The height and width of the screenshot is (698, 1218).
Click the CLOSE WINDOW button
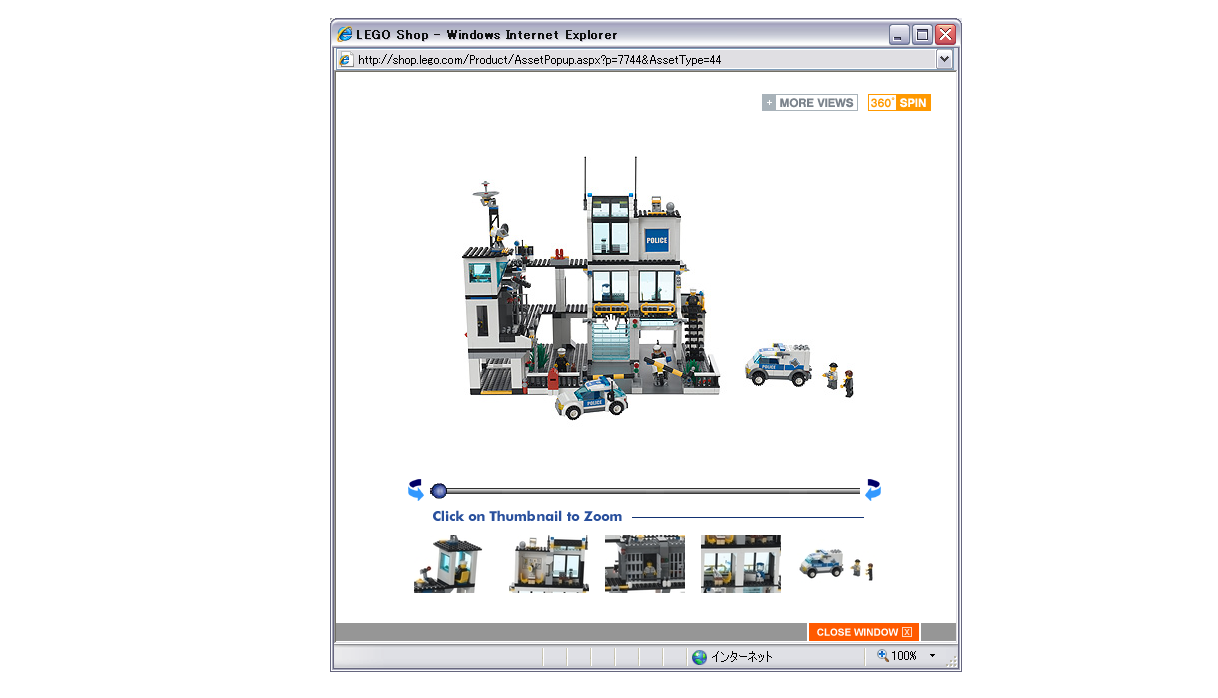point(857,632)
